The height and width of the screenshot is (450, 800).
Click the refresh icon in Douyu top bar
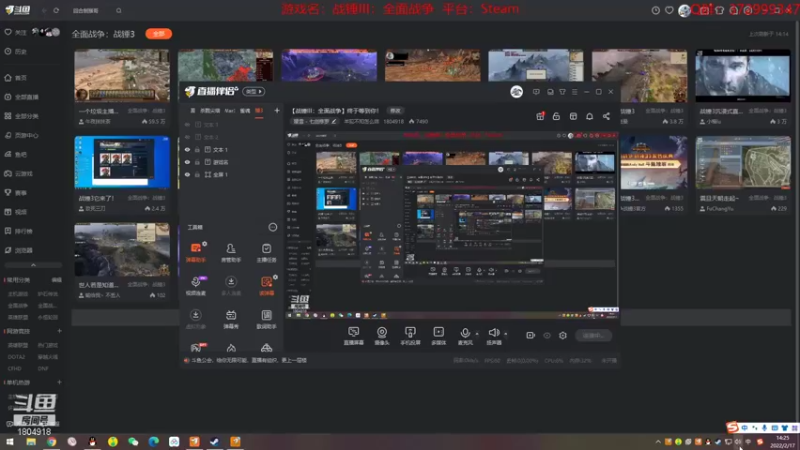pos(56,10)
